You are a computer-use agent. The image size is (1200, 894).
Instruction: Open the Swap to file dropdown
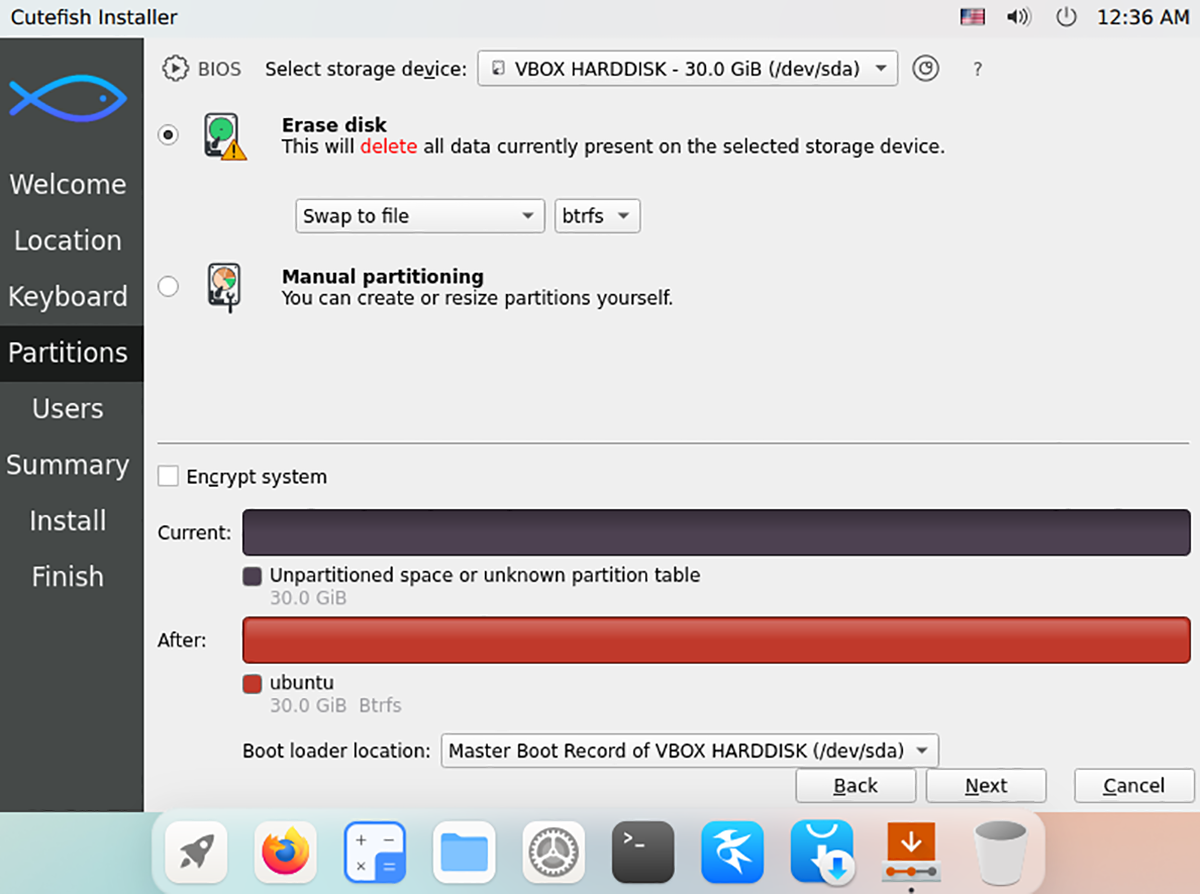(420, 216)
